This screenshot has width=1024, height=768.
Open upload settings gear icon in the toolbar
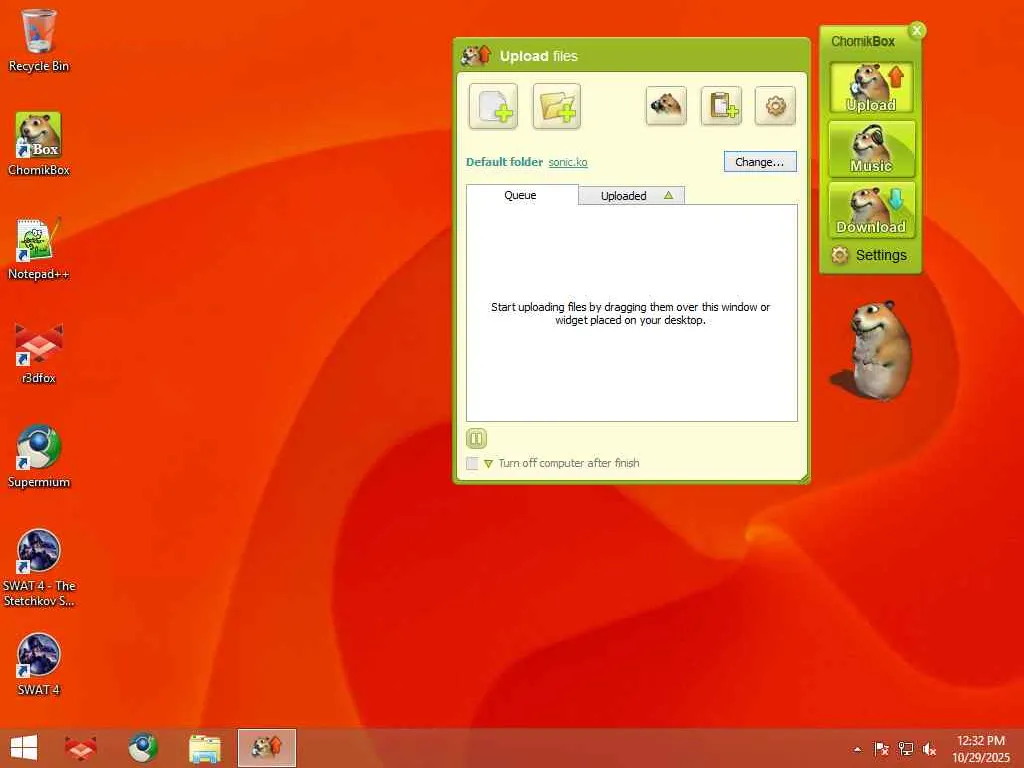tap(775, 105)
